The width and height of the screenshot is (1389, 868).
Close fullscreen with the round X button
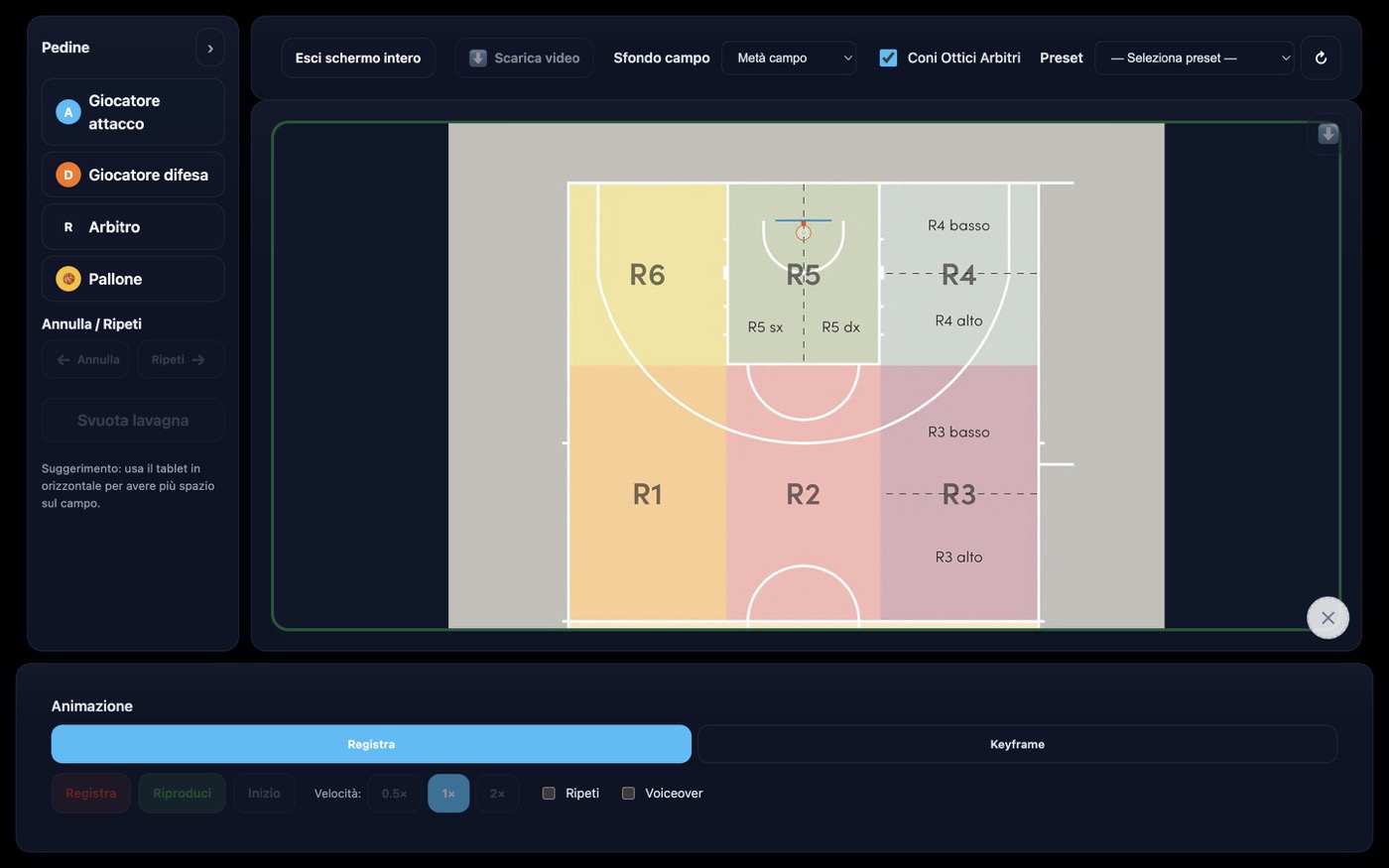(1327, 618)
